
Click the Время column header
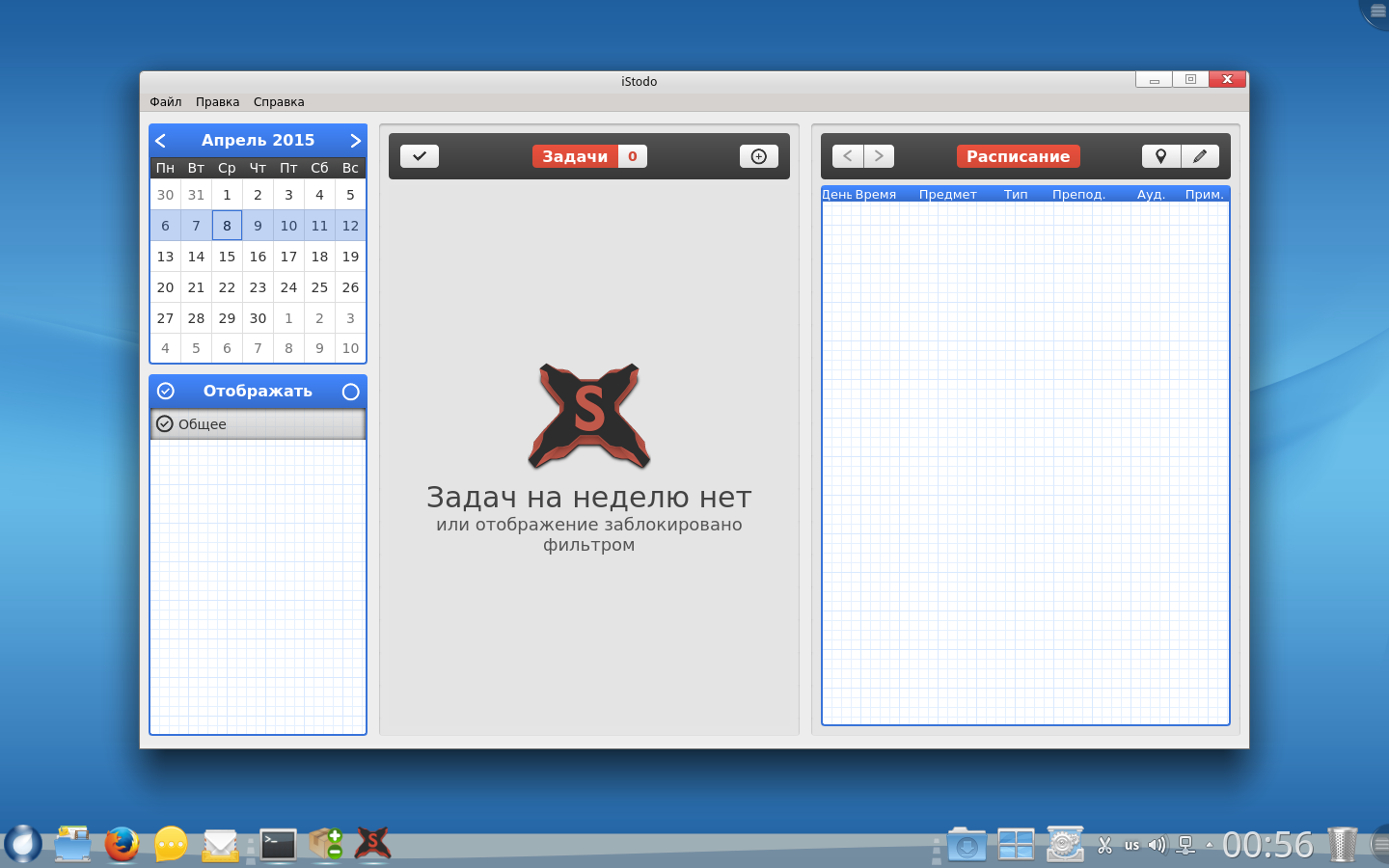(x=876, y=195)
